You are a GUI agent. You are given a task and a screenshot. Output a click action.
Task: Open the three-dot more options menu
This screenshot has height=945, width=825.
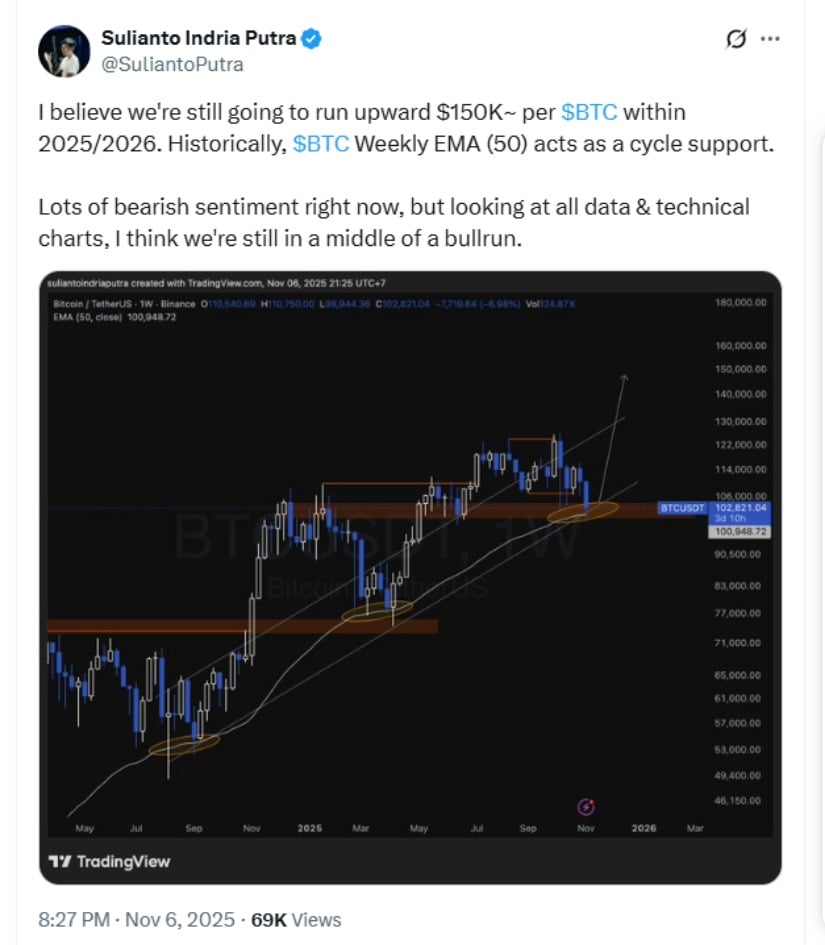click(x=771, y=38)
